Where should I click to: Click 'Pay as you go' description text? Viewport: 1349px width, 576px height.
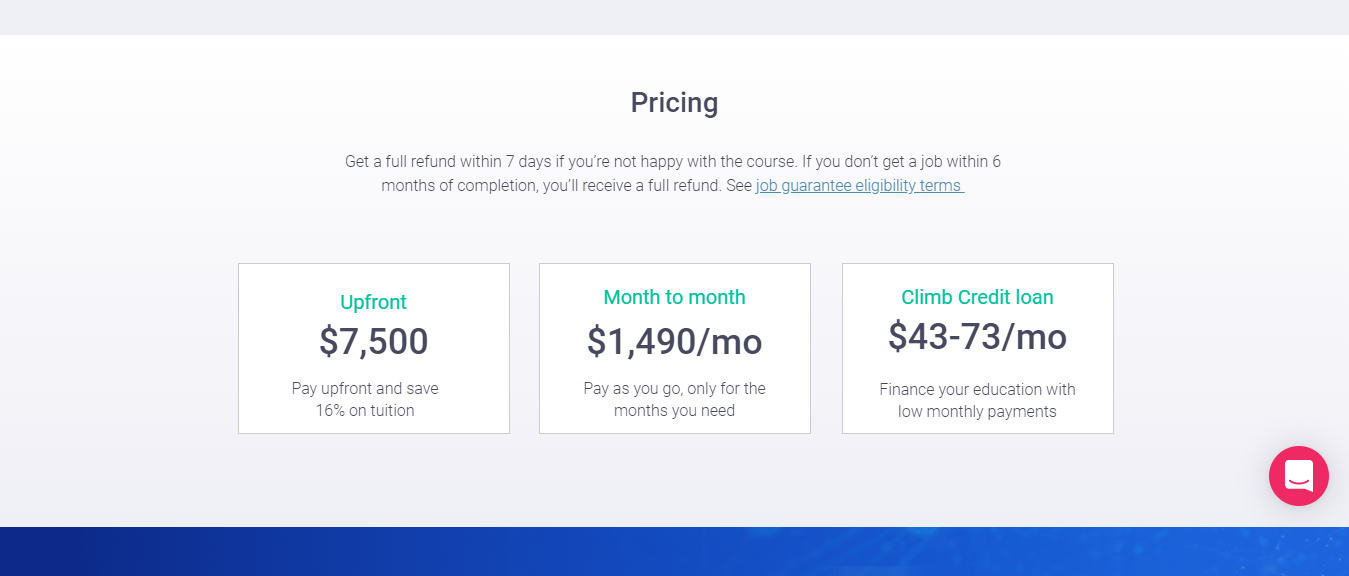point(674,399)
